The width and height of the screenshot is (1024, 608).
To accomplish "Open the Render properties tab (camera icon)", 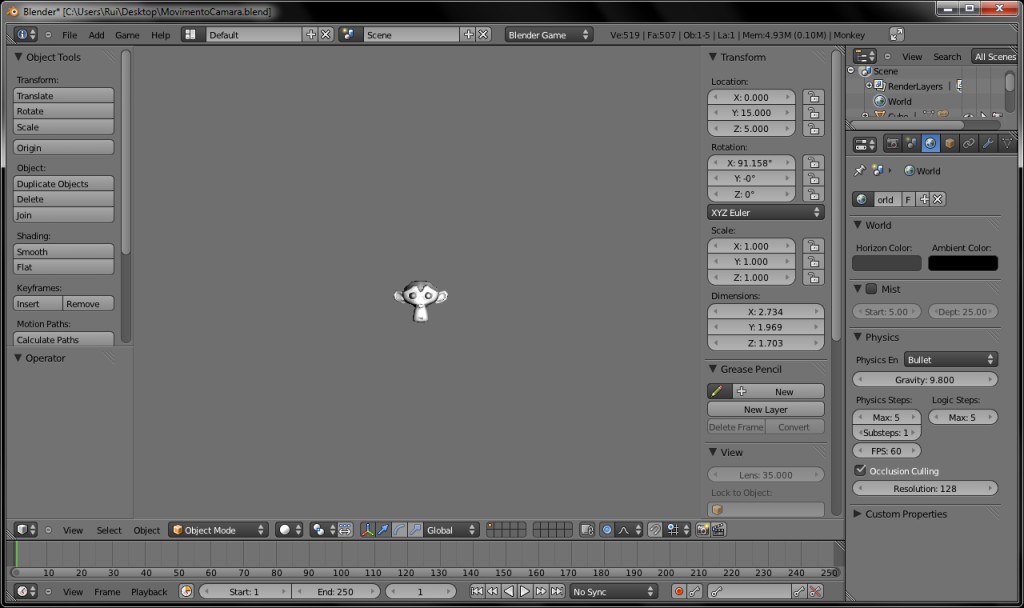I will [x=892, y=143].
